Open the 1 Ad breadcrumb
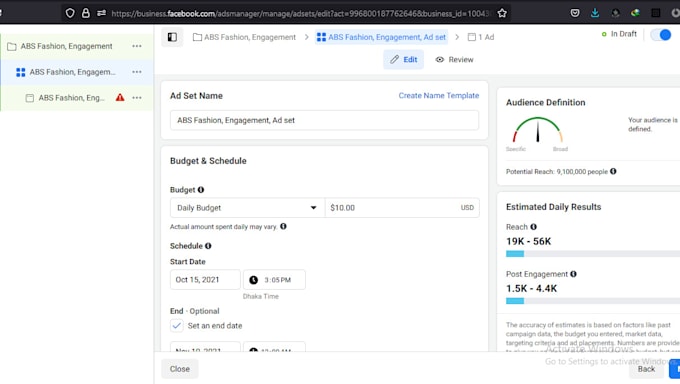Screen dimensions: 680x384 481,37
